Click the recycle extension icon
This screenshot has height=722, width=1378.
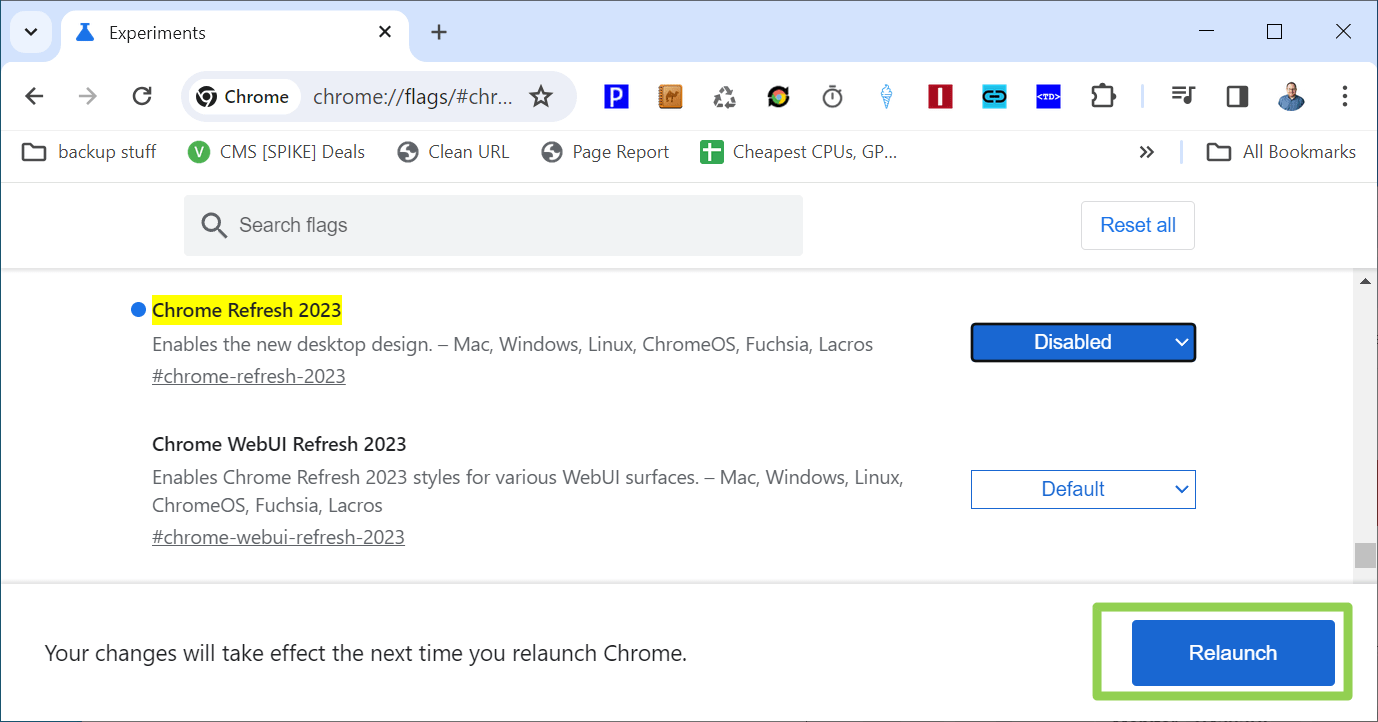[724, 97]
